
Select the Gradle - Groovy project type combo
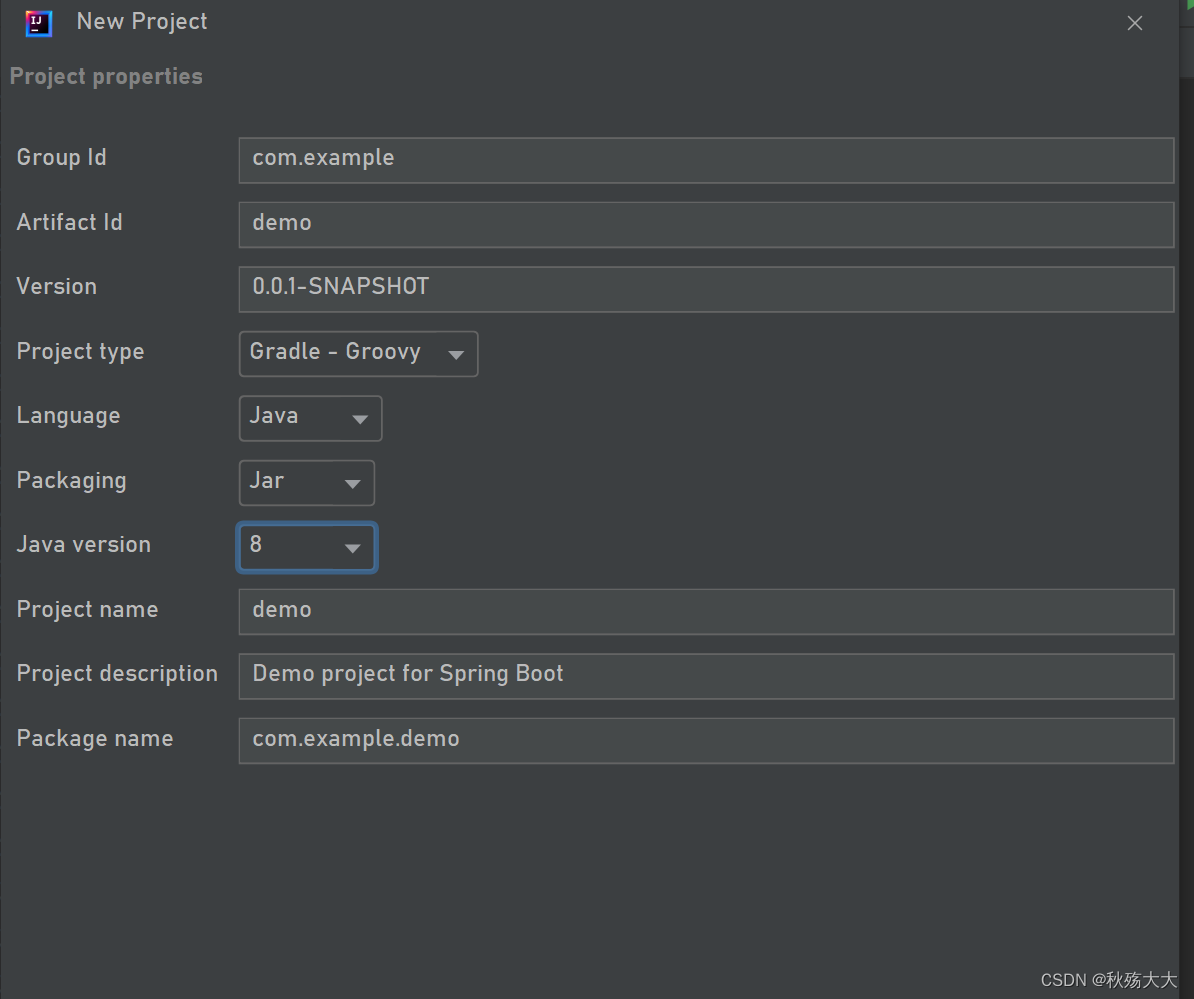(340, 353)
